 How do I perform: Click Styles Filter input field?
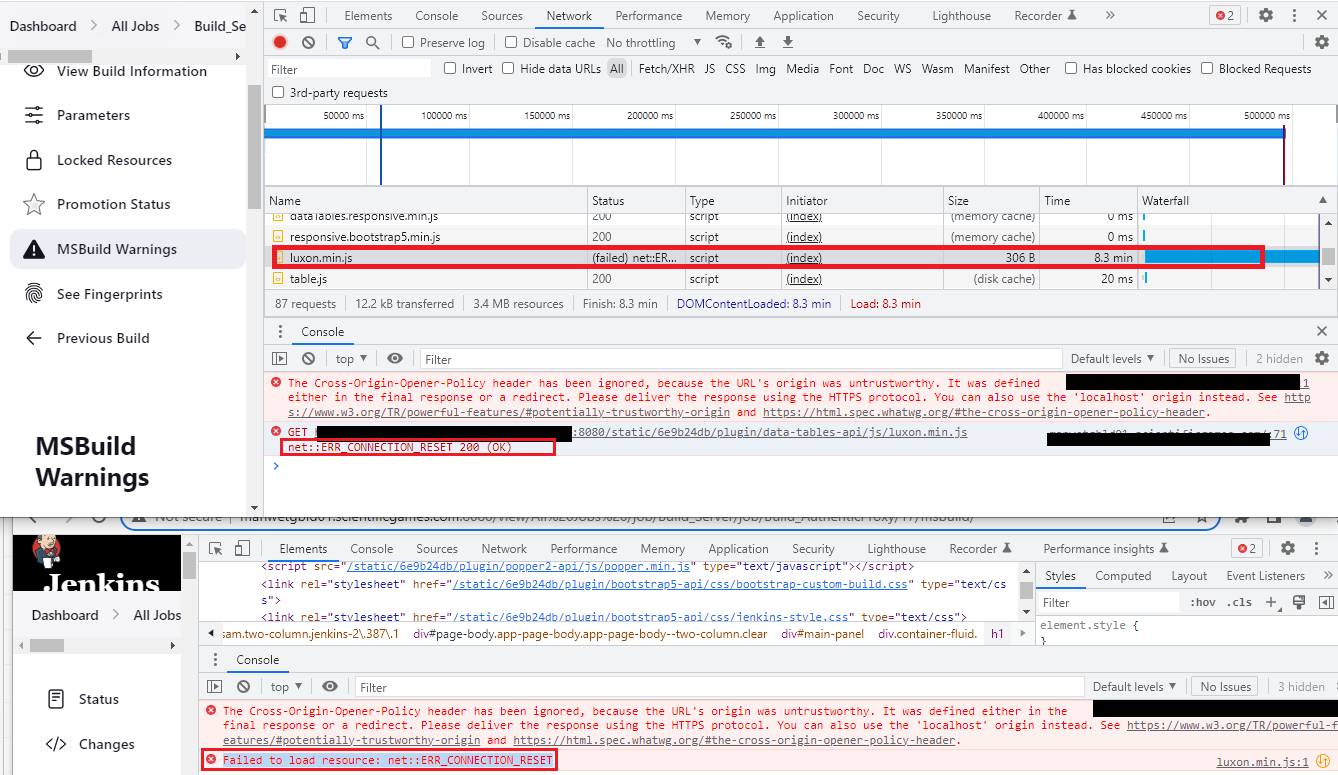coord(1109,602)
